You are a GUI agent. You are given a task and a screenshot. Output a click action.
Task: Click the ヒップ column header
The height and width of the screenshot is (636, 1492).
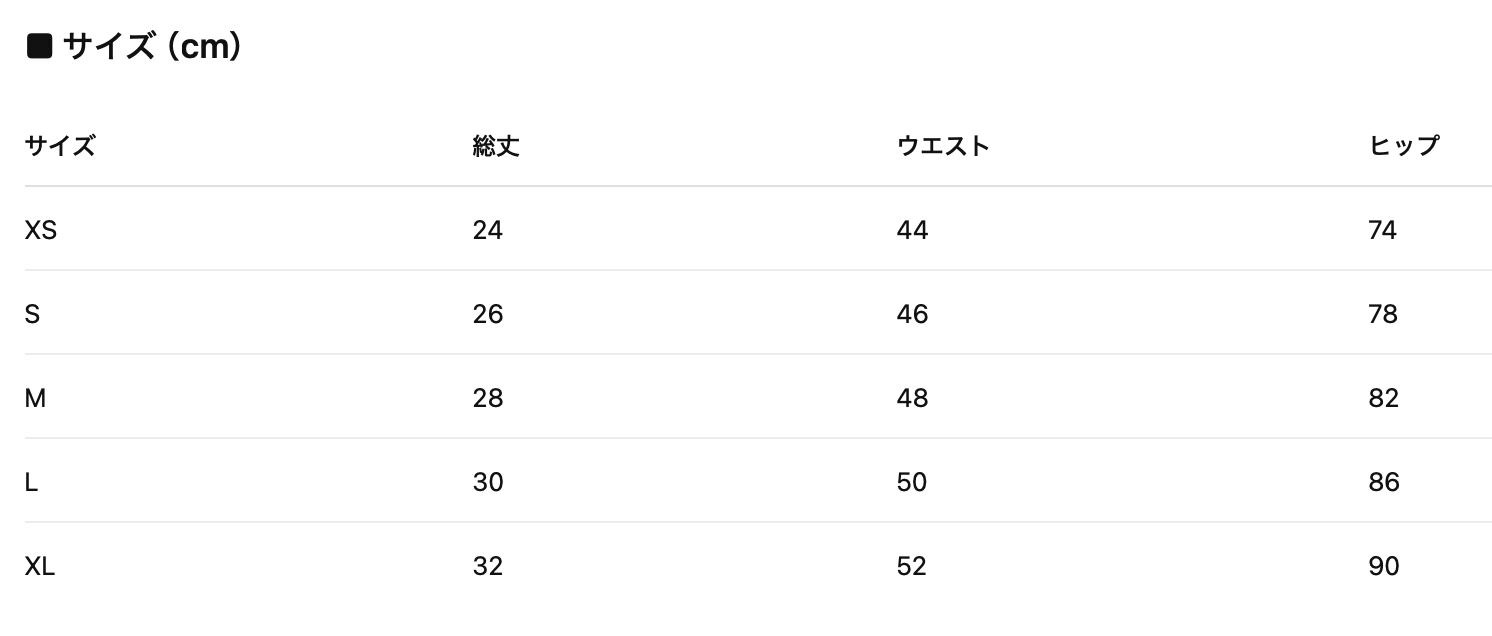click(x=1403, y=146)
